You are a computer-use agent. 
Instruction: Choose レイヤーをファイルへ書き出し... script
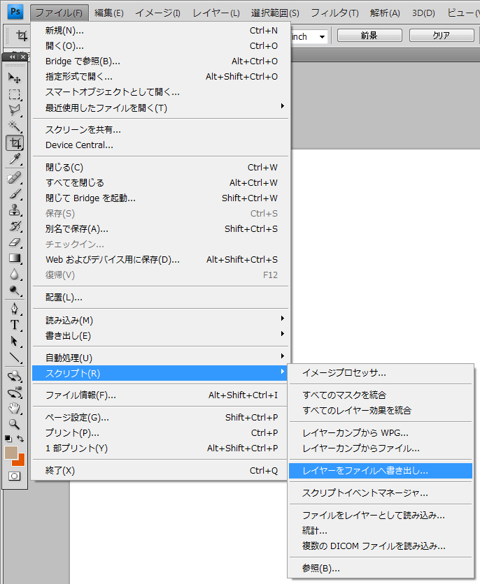(381, 471)
